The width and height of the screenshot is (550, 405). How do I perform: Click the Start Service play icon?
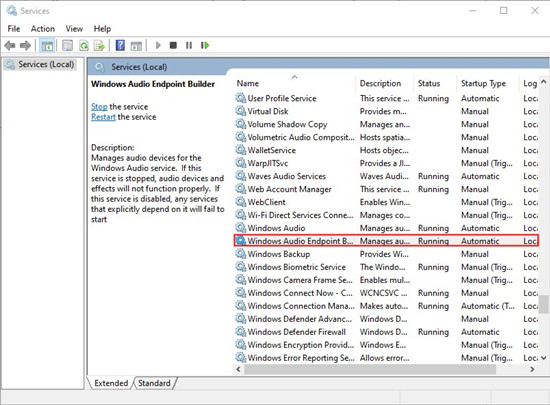pos(158,45)
